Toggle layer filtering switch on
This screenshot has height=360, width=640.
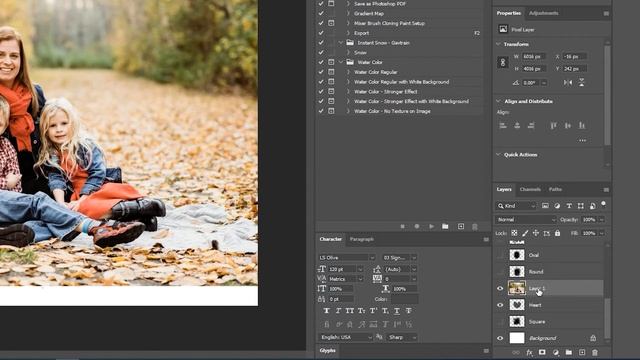point(603,204)
